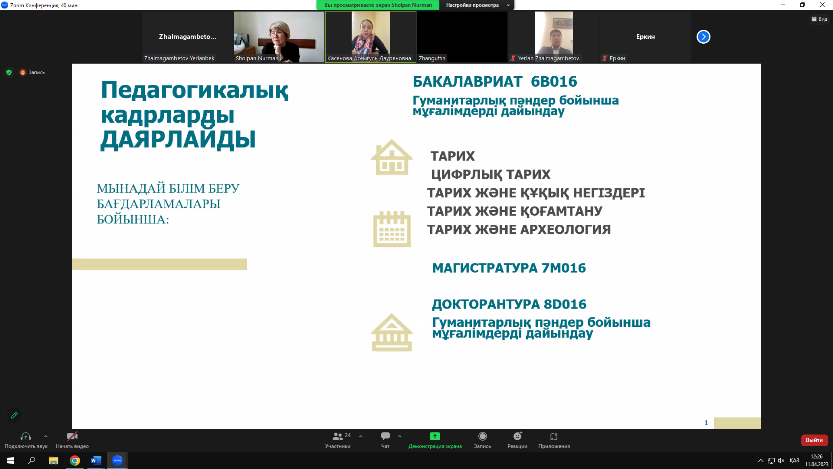Open the Apps icon in the Zoom toolbar
Image resolution: width=833 pixels, height=469 pixels.
(x=553, y=437)
